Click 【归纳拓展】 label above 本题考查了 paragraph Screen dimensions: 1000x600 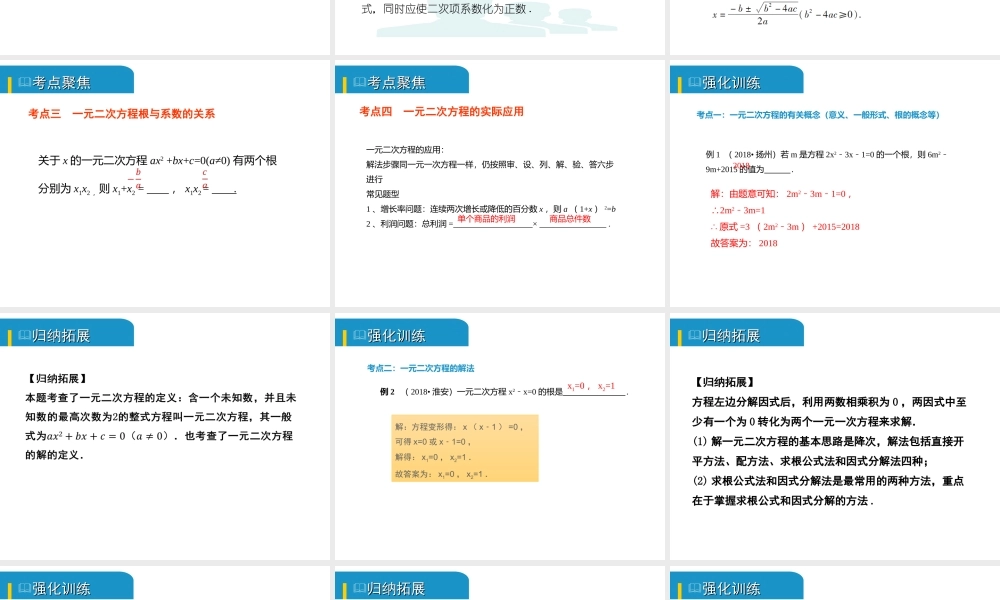coord(57,379)
